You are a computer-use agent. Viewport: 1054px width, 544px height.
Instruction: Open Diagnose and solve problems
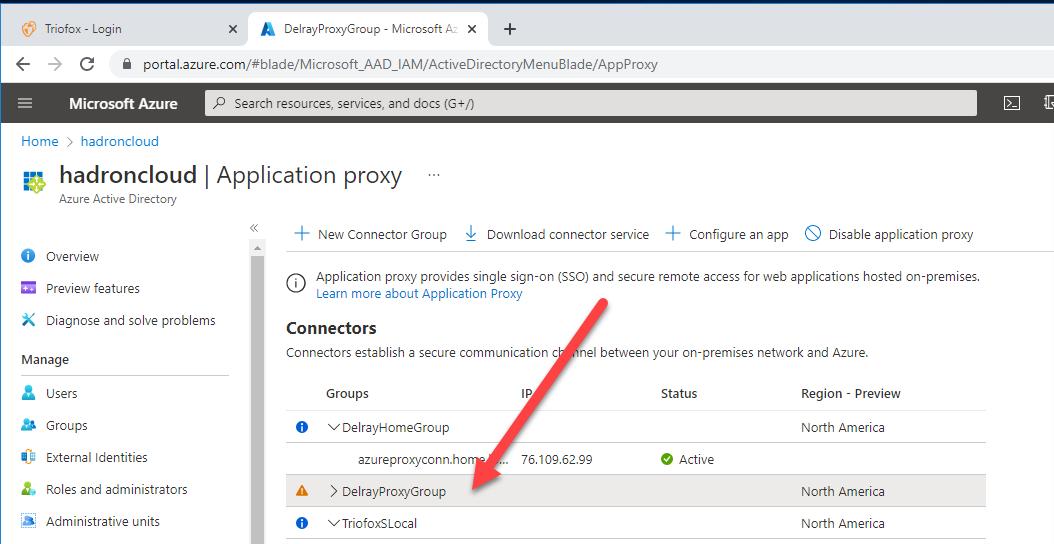[x=130, y=321]
